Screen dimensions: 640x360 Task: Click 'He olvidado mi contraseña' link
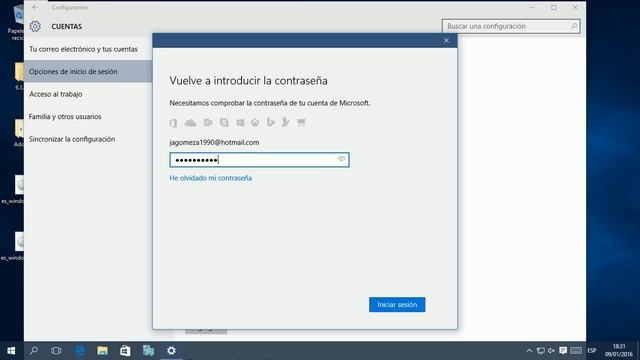point(211,178)
